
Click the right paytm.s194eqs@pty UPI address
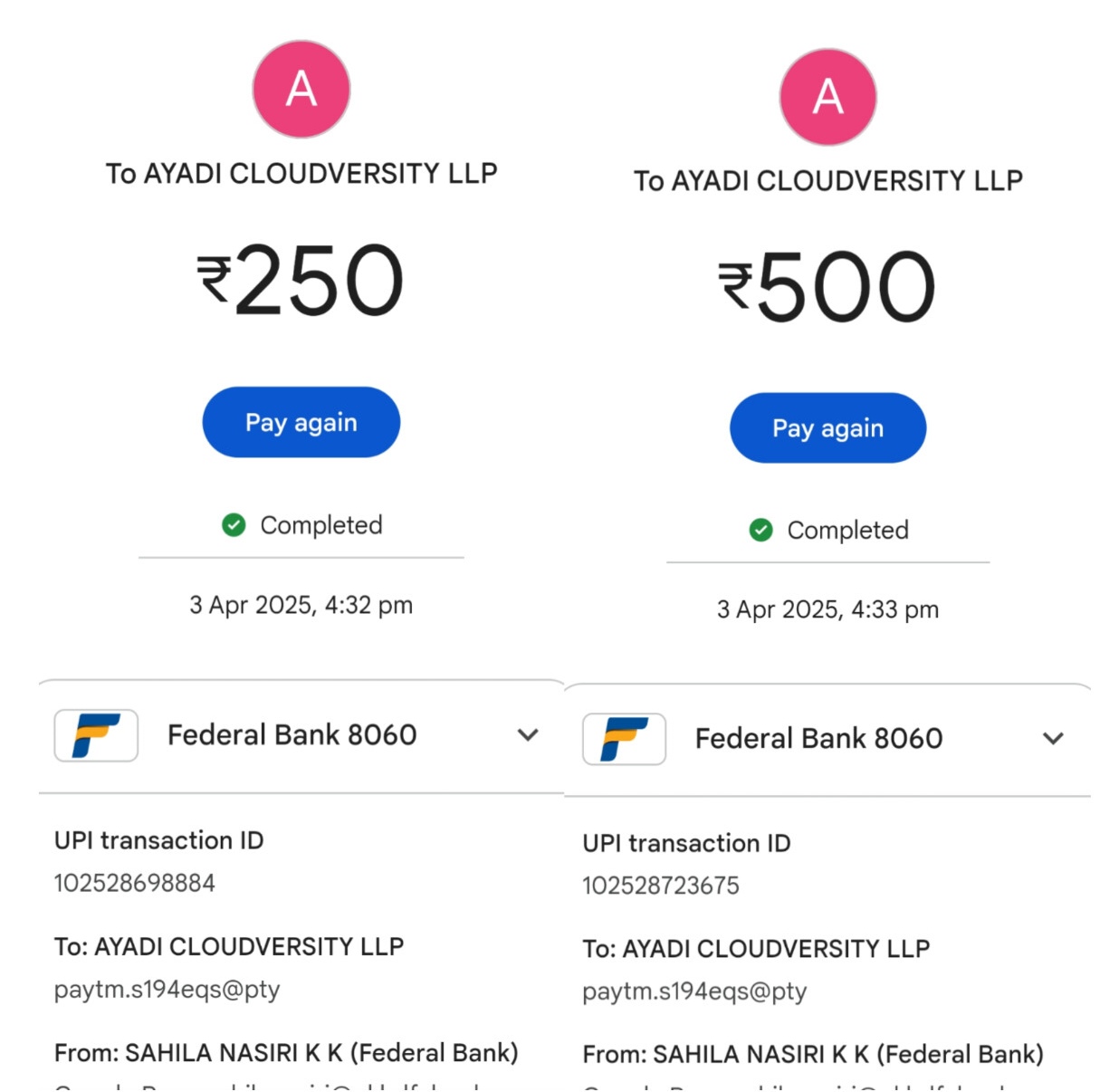coord(694,991)
